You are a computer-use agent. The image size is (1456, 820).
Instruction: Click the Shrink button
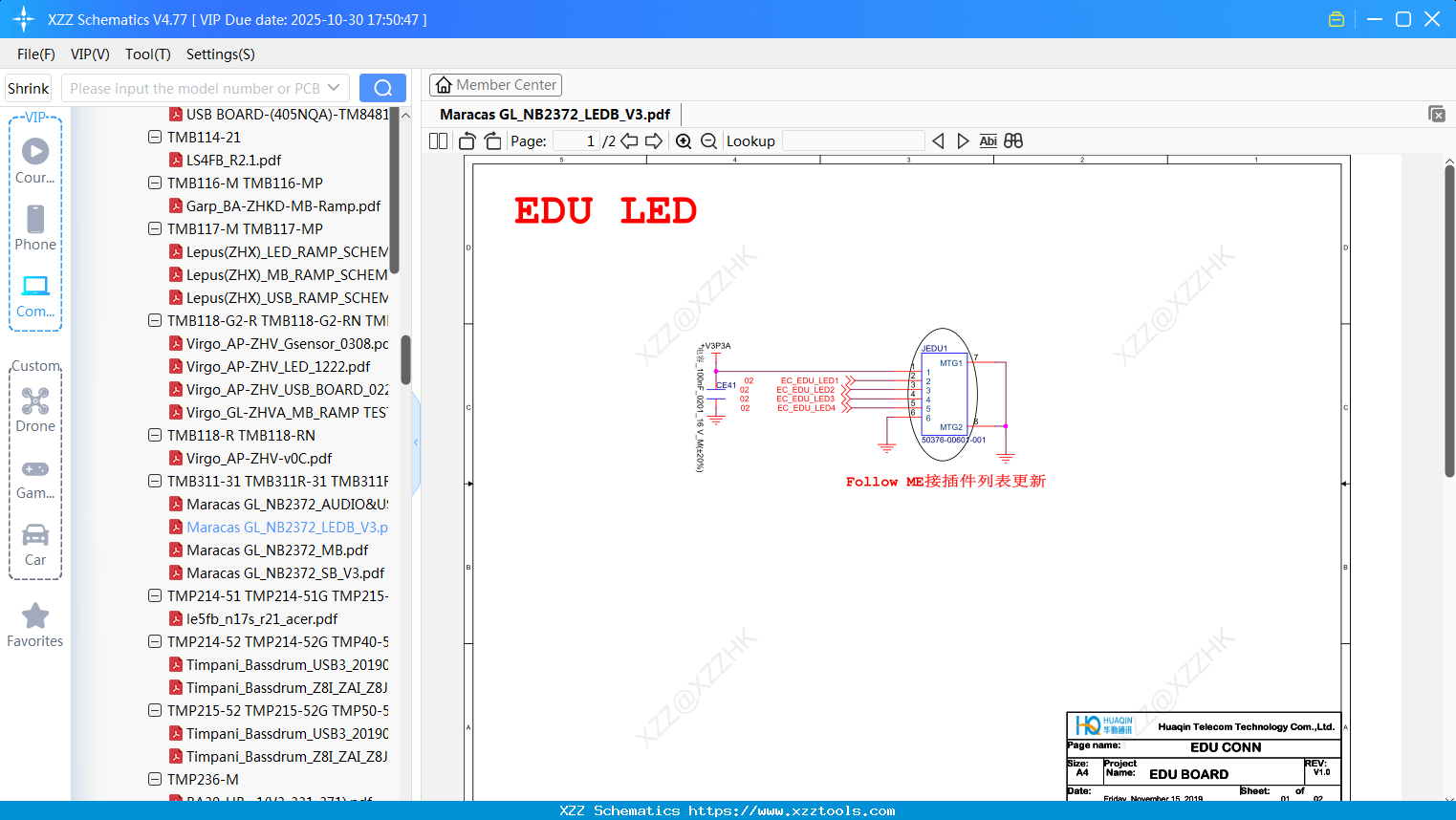[x=29, y=88]
